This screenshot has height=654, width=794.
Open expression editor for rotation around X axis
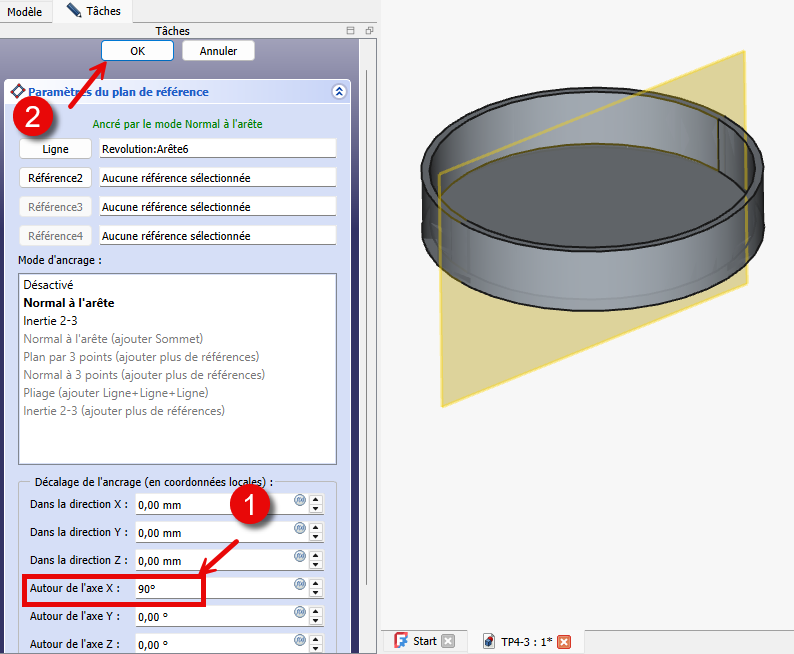tap(299, 585)
